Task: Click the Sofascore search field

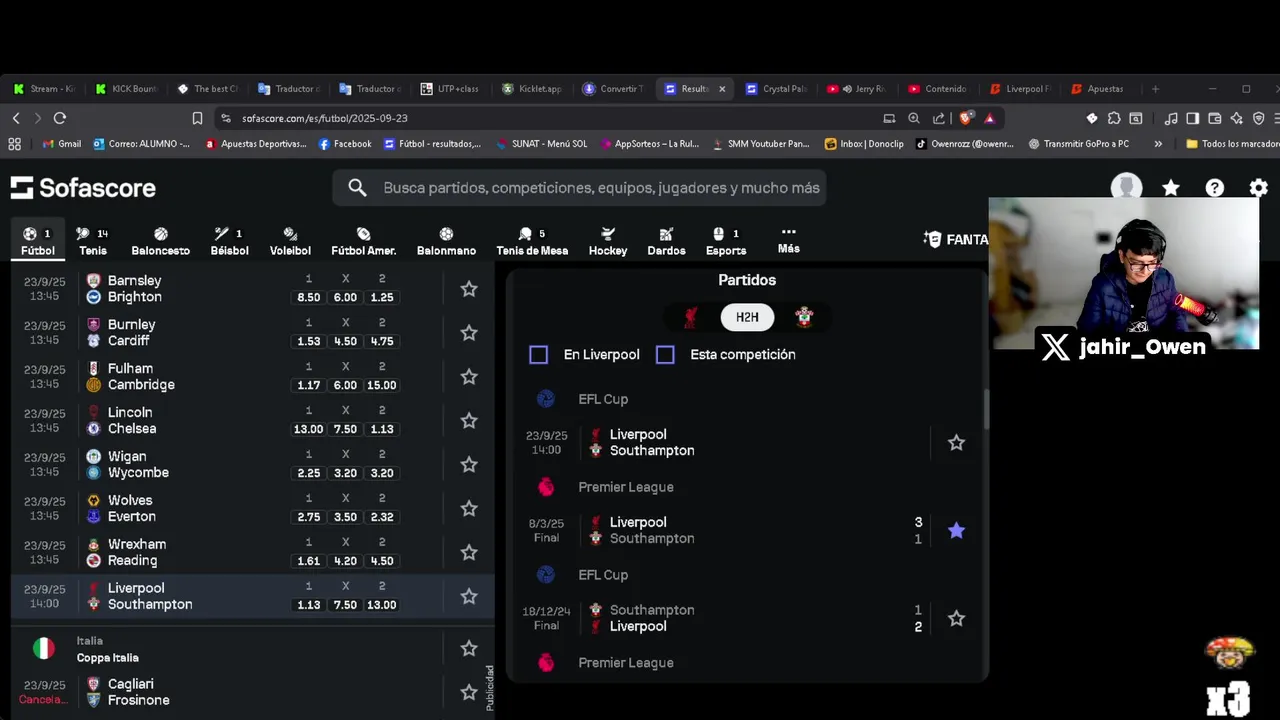Action: coord(579,187)
